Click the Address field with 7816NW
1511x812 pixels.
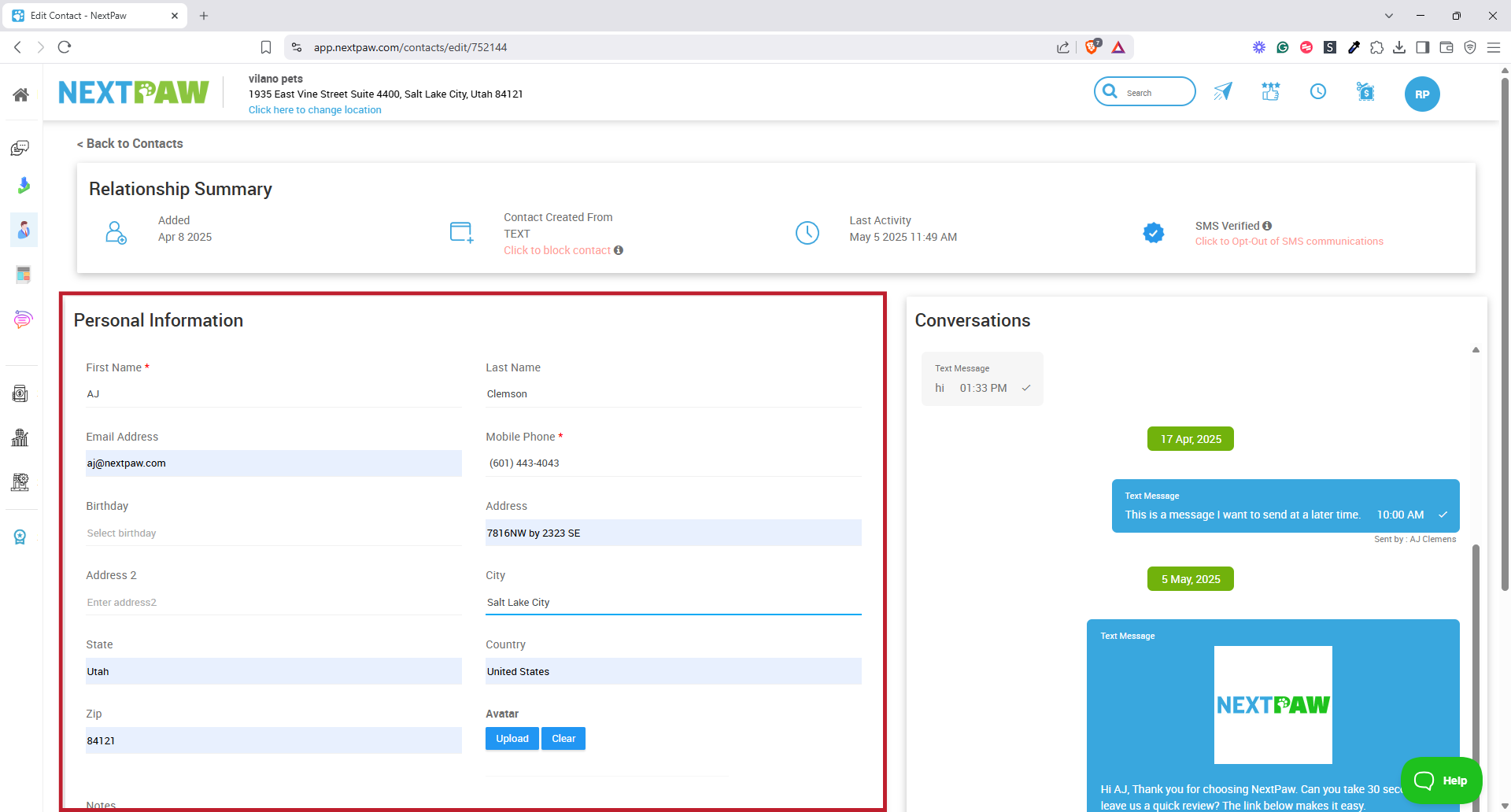click(674, 533)
